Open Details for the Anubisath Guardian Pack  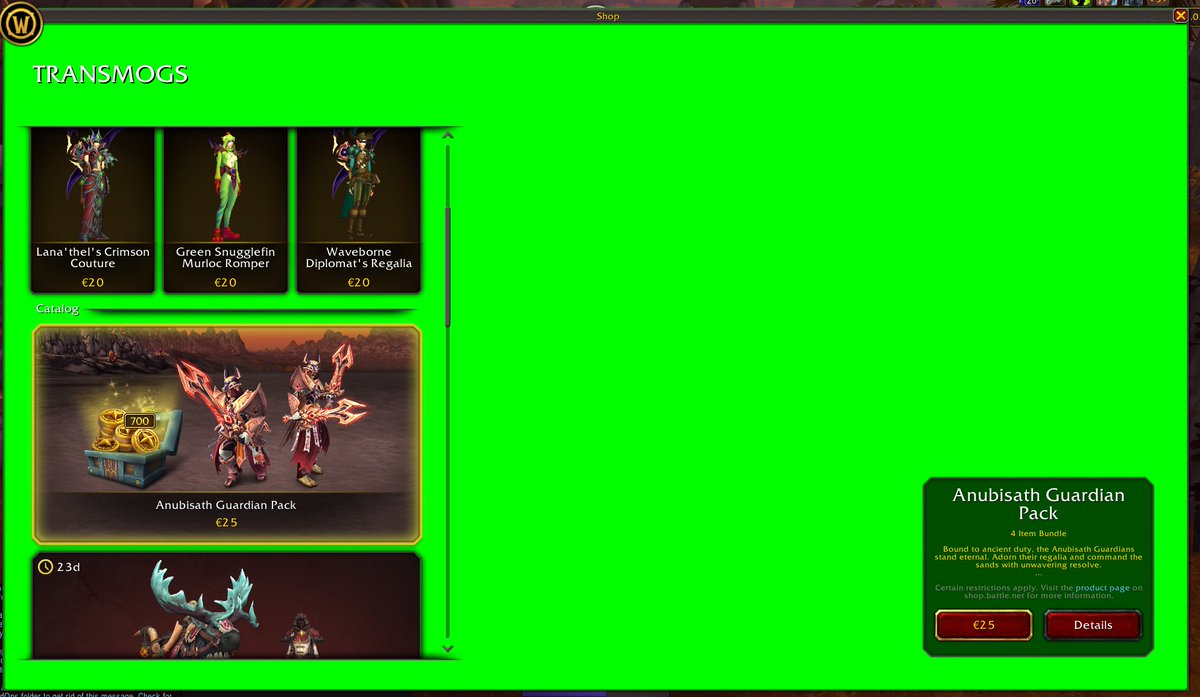(1093, 625)
